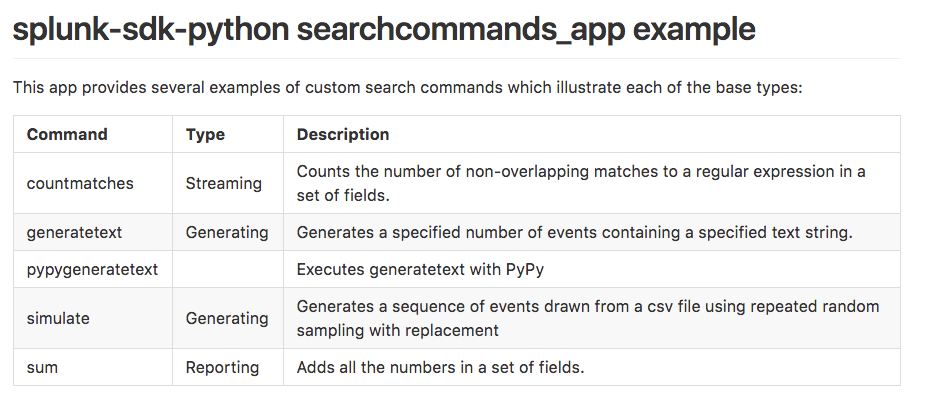
Task: Click 'Generating' type in generatetext row
Action: 227,233
